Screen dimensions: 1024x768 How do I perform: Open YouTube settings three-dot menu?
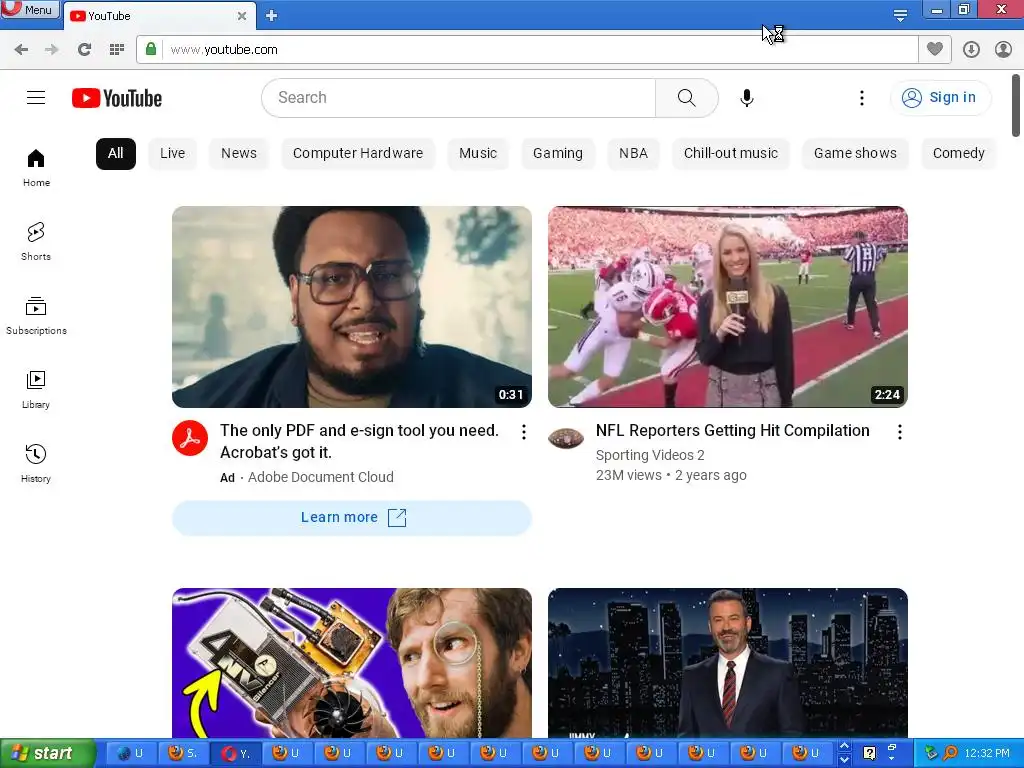coord(861,98)
